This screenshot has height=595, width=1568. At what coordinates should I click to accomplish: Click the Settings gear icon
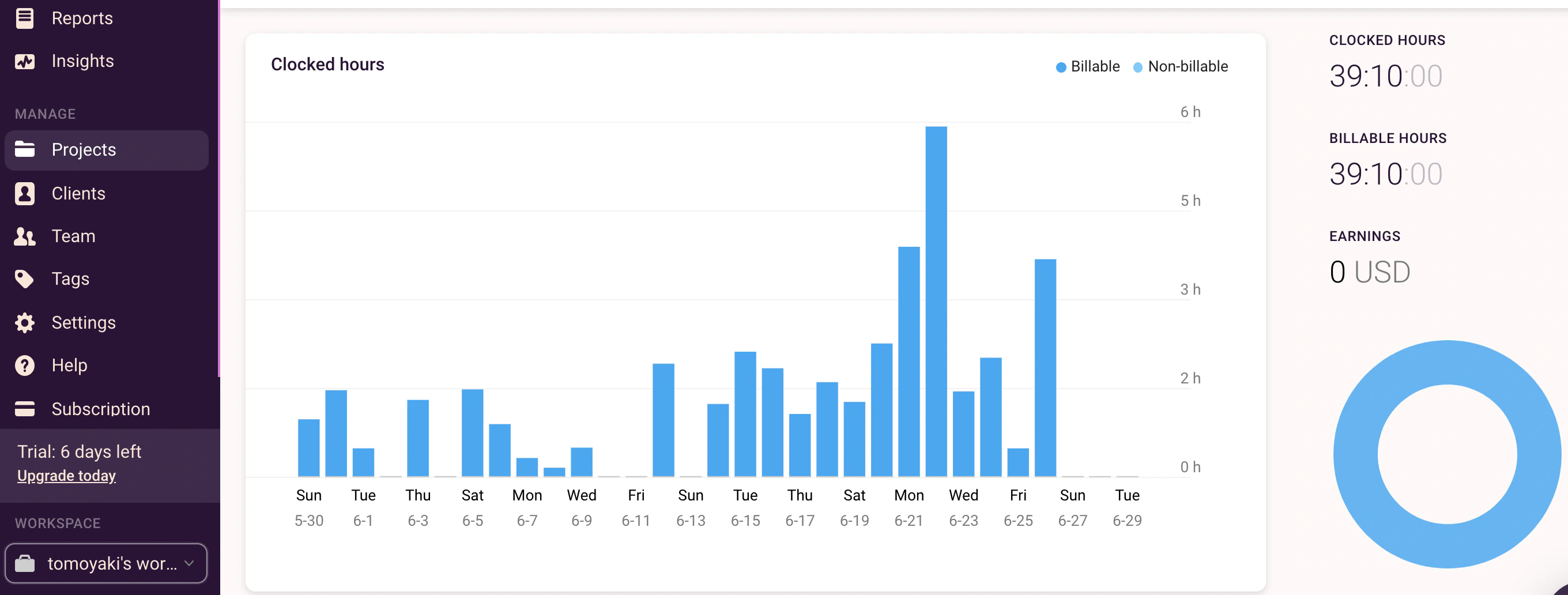[24, 322]
